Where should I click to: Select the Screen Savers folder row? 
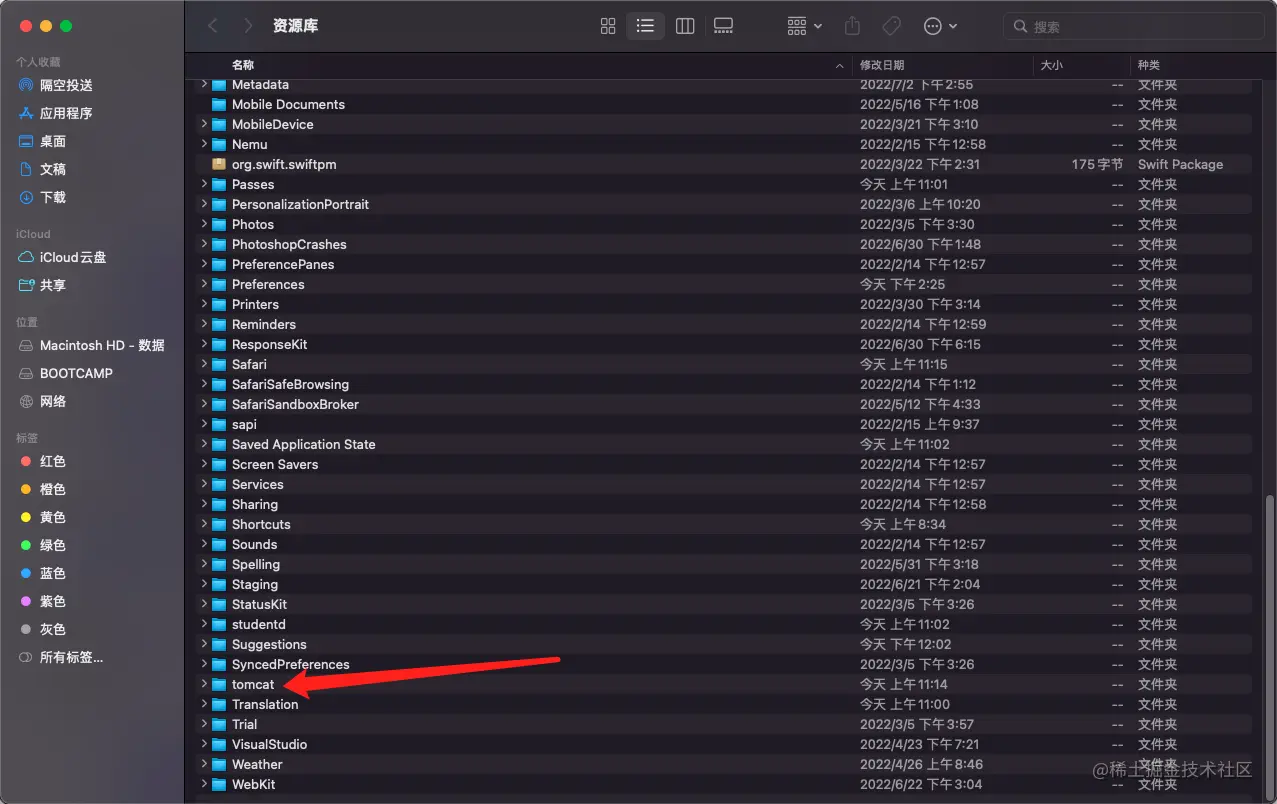[x=724, y=464]
